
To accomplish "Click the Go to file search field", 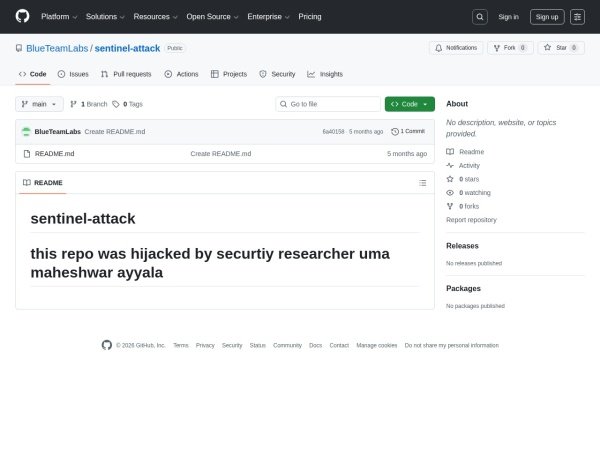I will 328,104.
